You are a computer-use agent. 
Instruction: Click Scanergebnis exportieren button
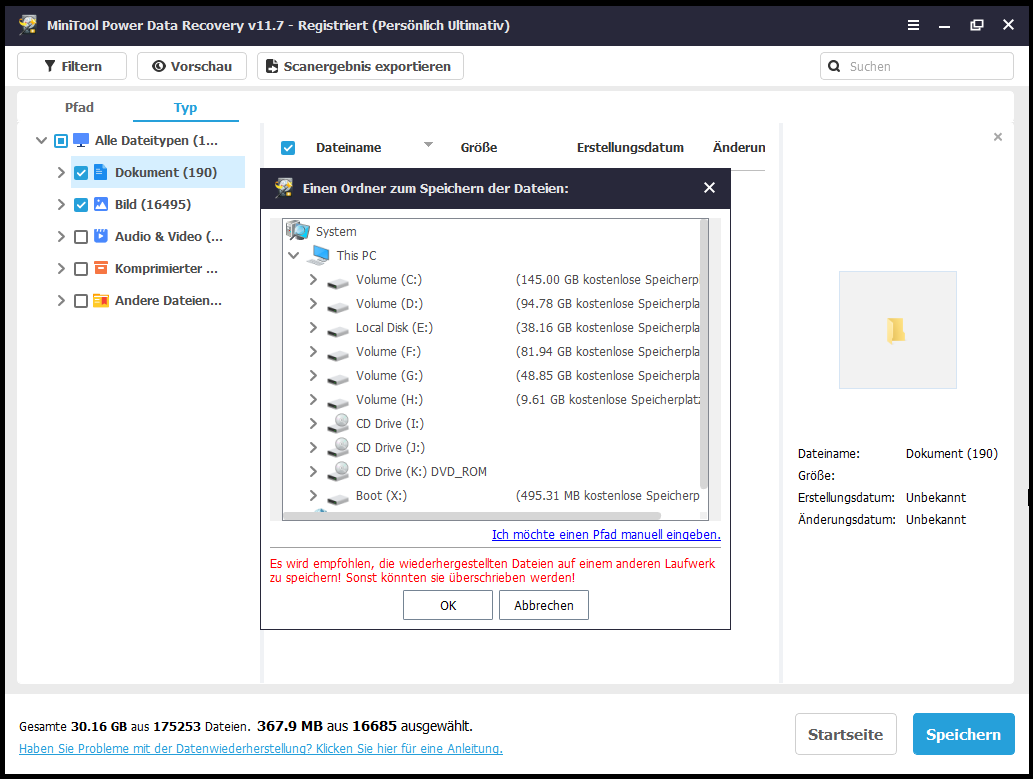point(360,67)
